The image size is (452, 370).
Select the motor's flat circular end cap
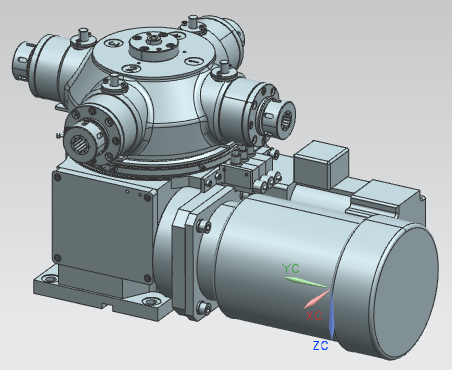click(404, 291)
